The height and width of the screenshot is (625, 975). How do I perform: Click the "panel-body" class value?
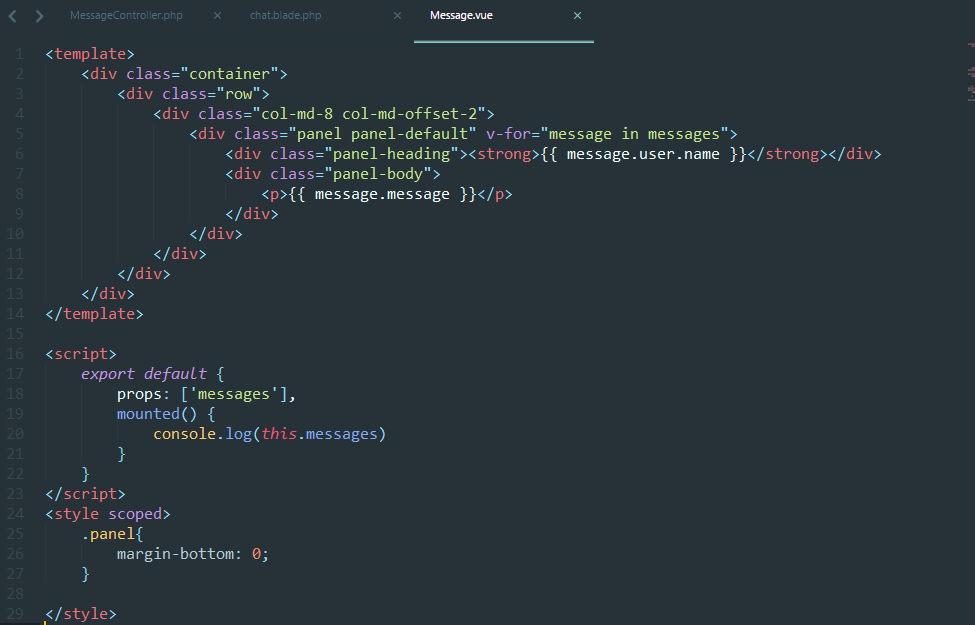(378, 174)
